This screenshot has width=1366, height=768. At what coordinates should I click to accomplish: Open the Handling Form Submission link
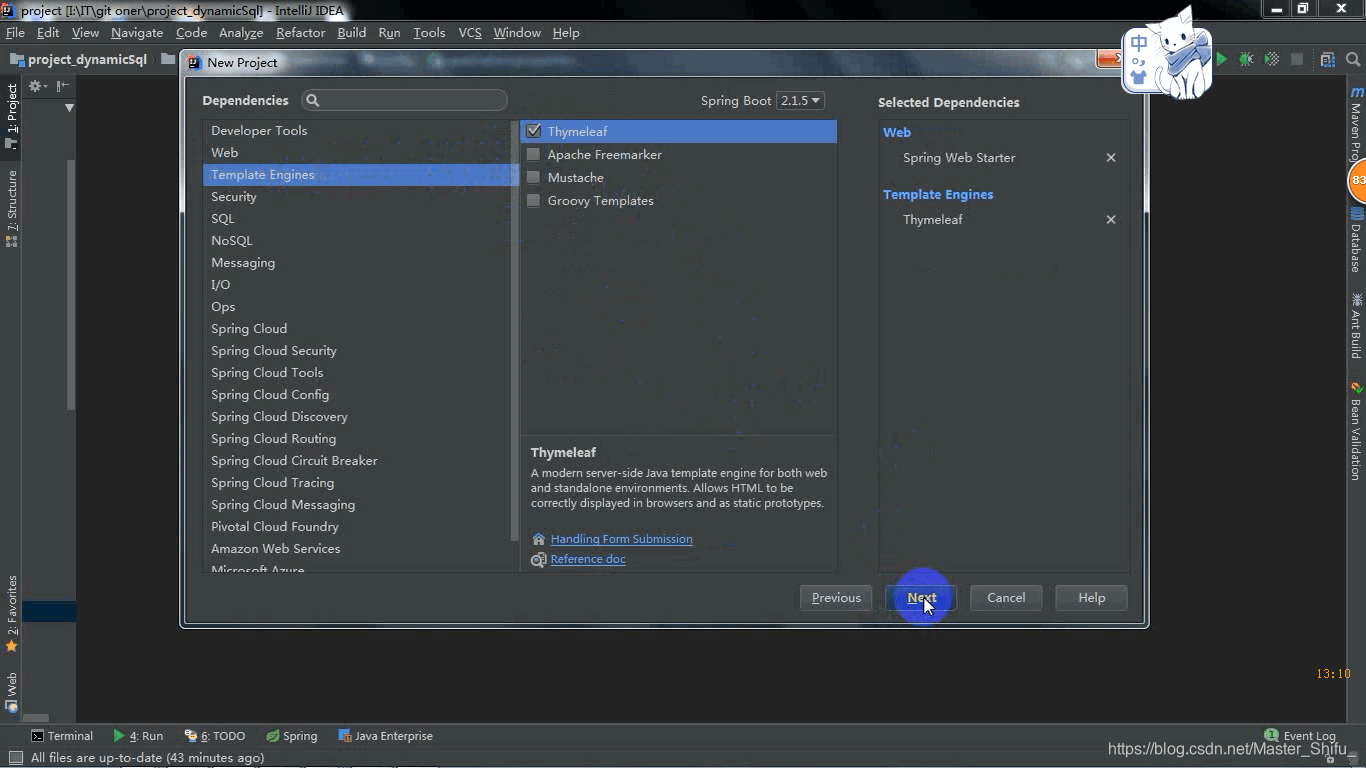(621, 539)
